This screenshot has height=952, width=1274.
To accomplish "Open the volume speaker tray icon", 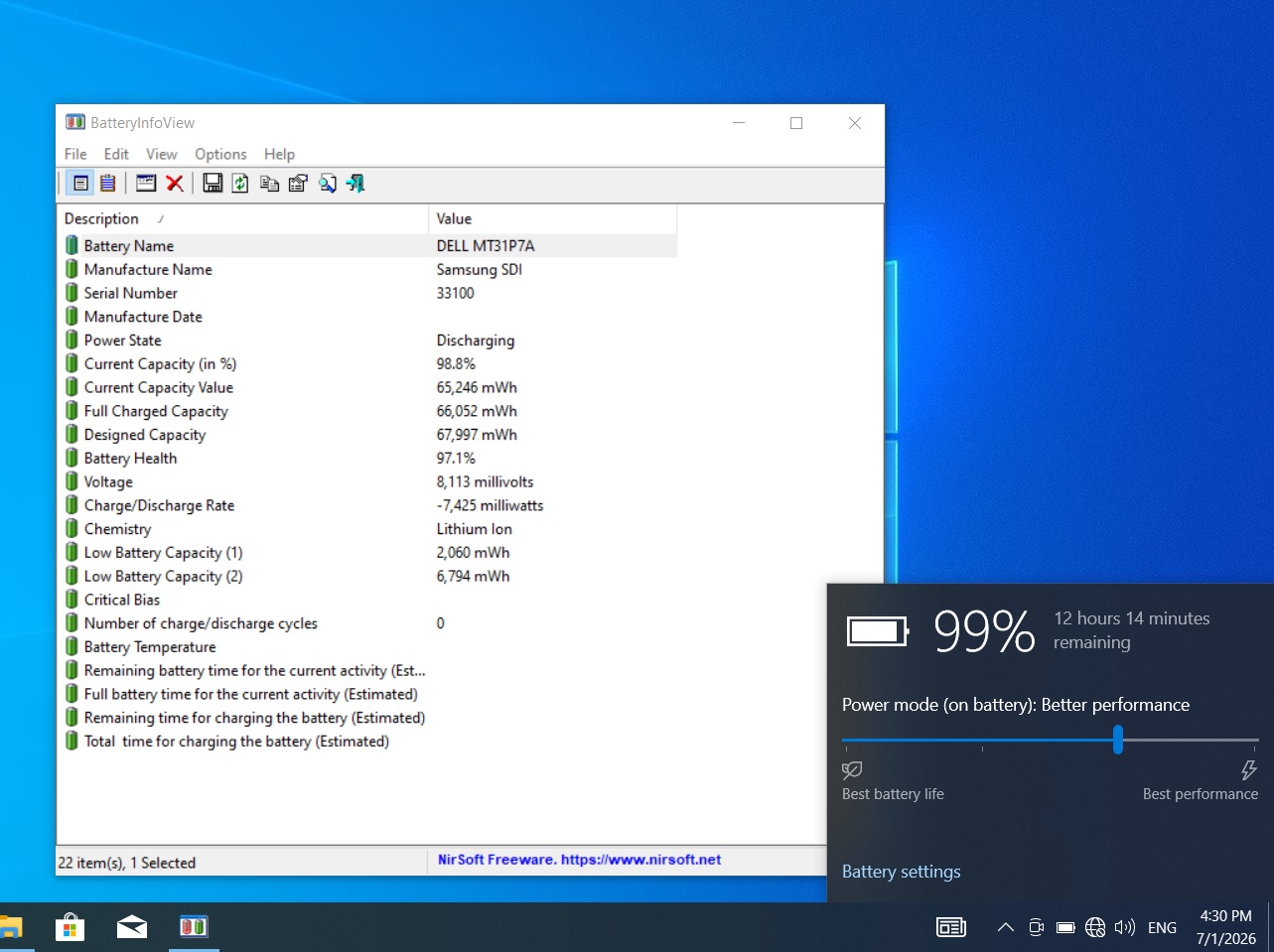I will (x=1125, y=927).
